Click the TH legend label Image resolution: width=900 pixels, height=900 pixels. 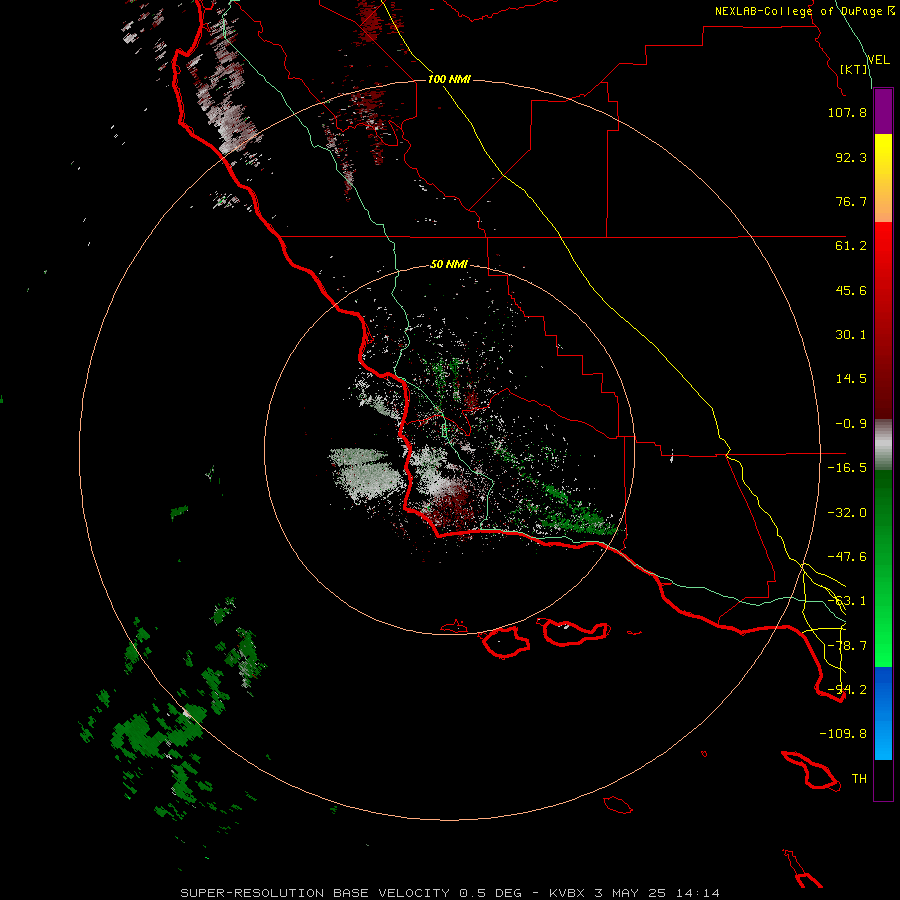pyautogui.click(x=859, y=779)
